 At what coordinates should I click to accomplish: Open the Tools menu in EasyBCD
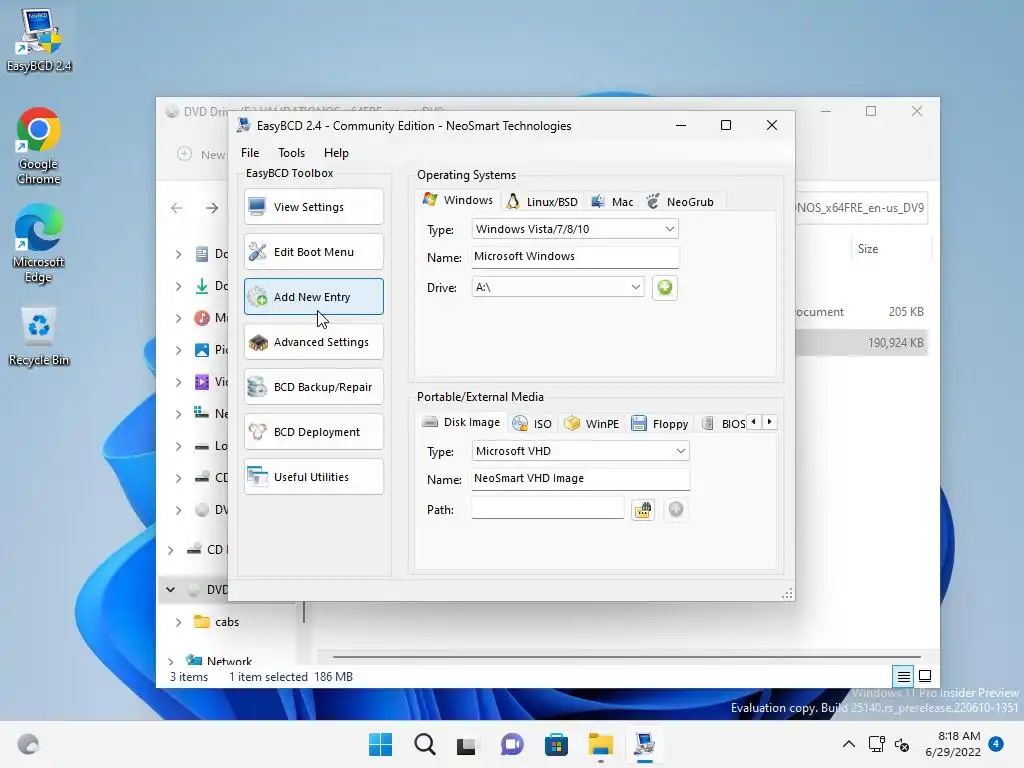pyautogui.click(x=291, y=153)
